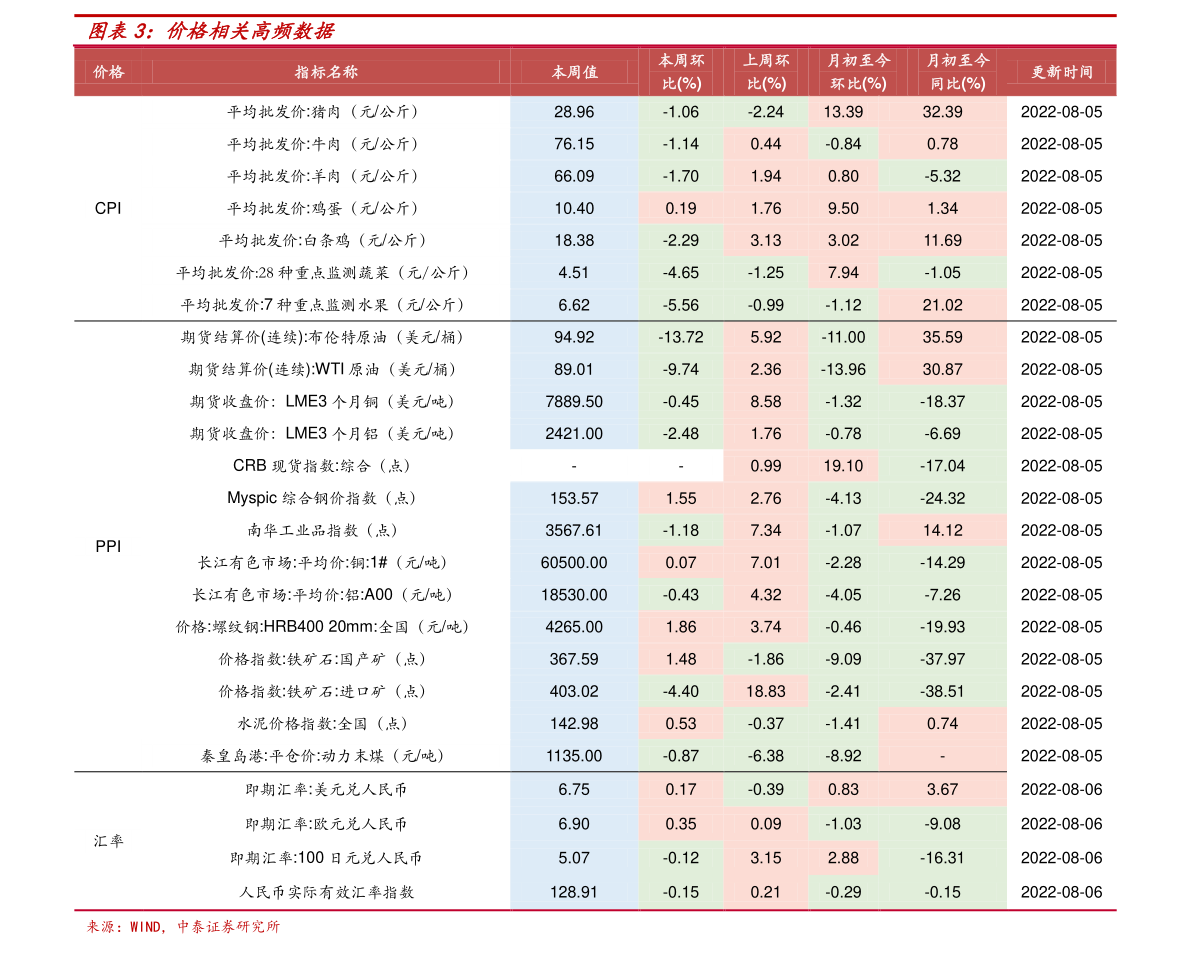Click the -38.51 year-on-year cell
Viewport: 1191px width, 954px height.
pyautogui.click(x=943, y=691)
